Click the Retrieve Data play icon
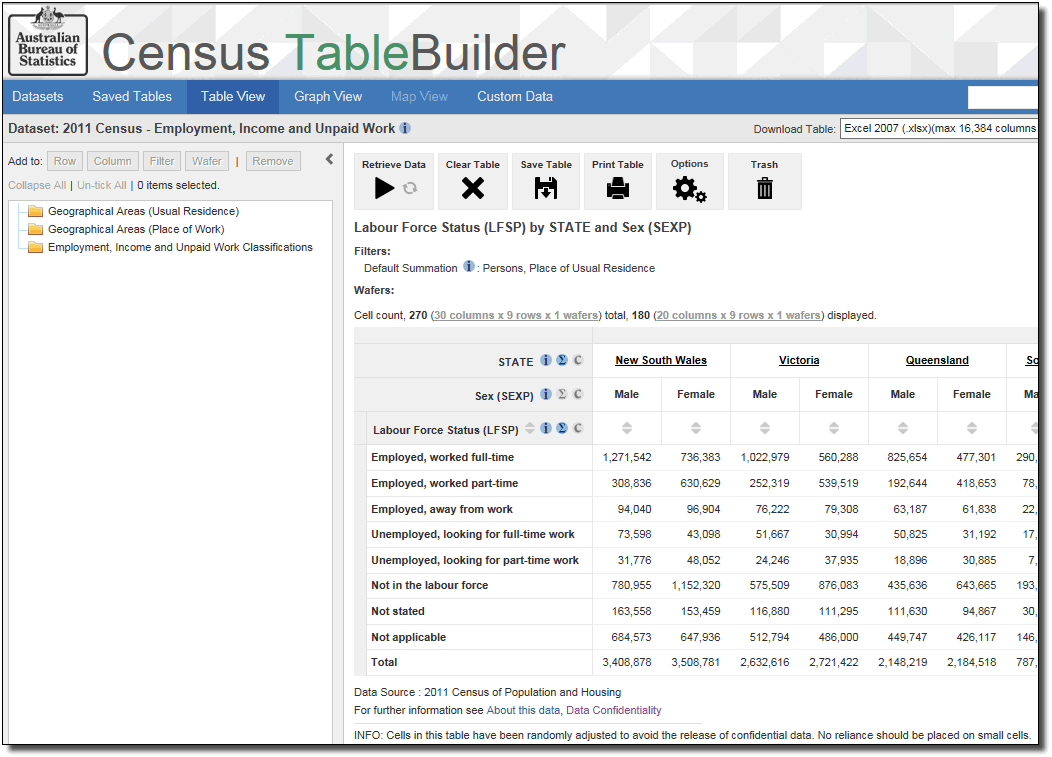Screen dimensions: 1052x757 click(x=384, y=188)
